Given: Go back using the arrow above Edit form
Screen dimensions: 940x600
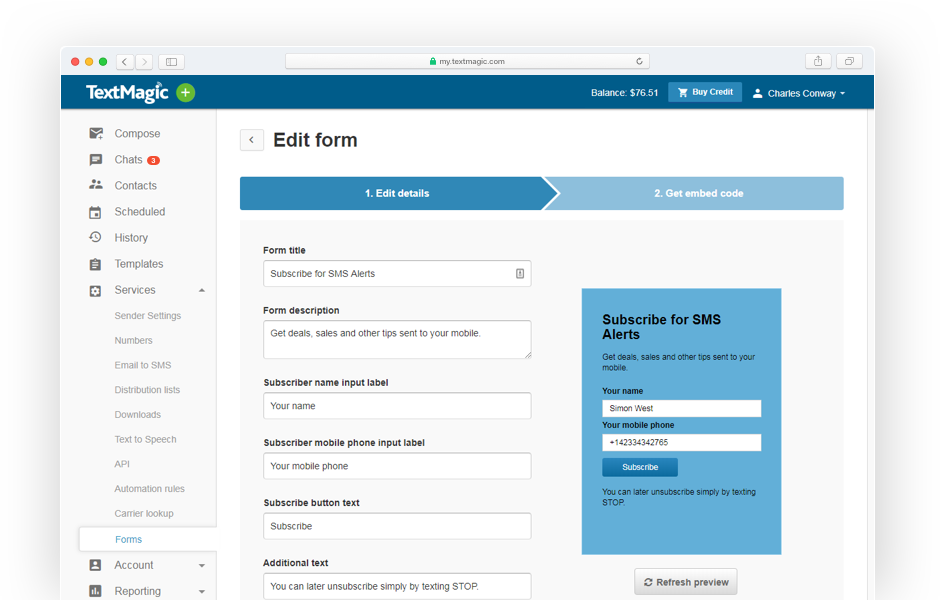Looking at the screenshot, I should point(251,140).
